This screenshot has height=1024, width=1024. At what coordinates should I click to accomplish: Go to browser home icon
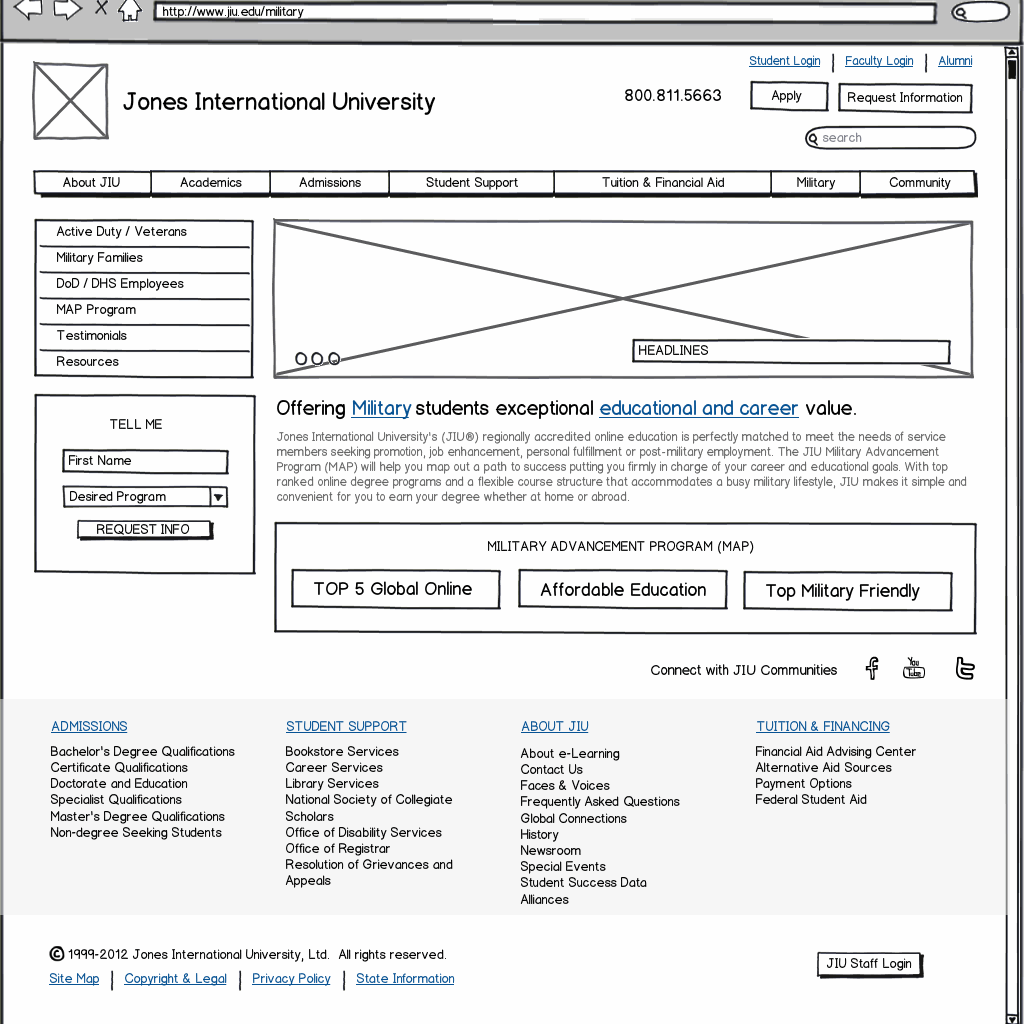[x=129, y=11]
